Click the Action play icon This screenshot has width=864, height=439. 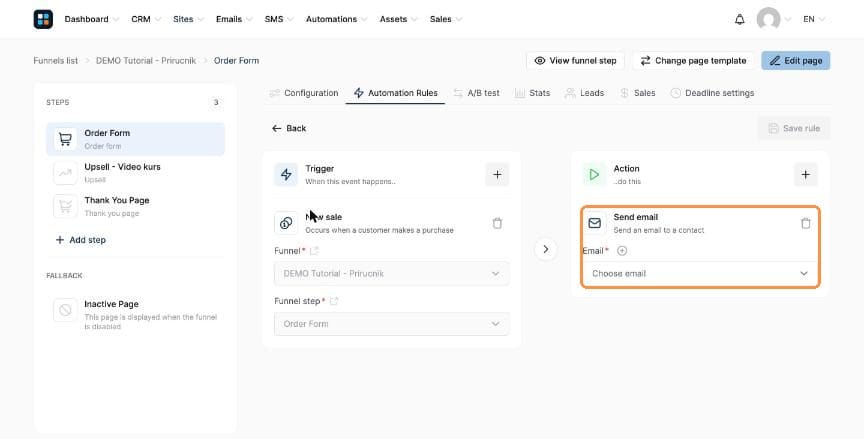(x=594, y=175)
